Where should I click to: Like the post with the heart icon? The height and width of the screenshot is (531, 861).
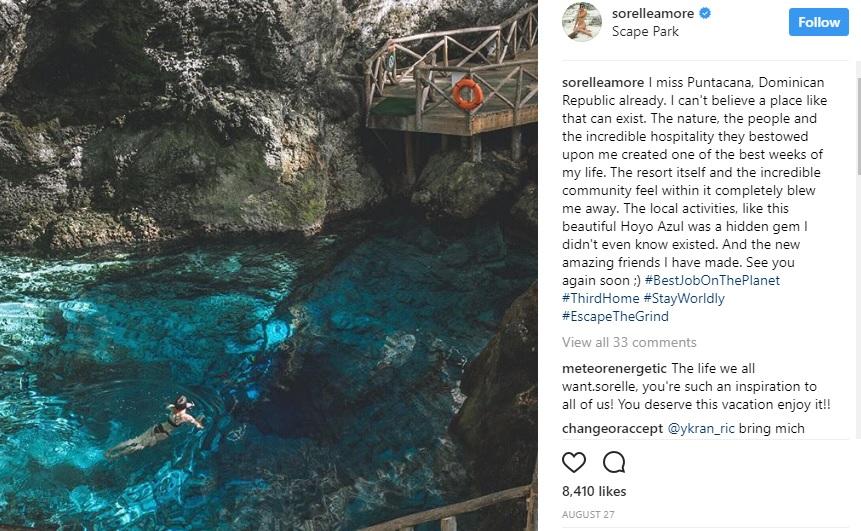[x=574, y=462]
